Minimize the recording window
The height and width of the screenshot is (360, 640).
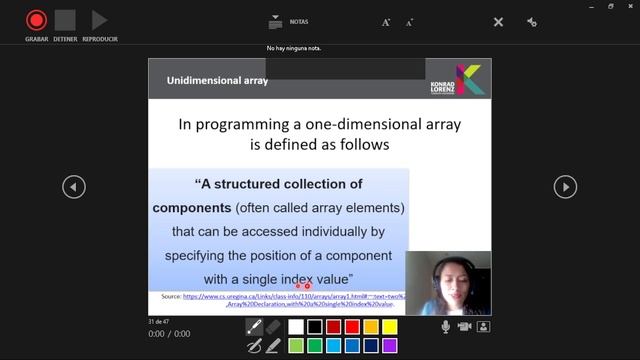(x=591, y=7)
